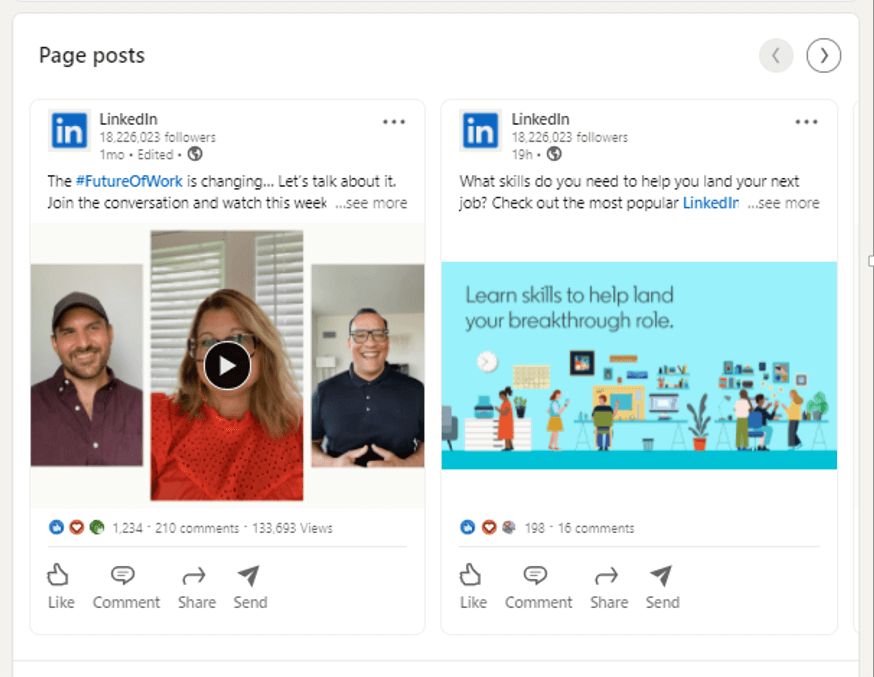
Task: Like the skills post from 19h ago
Action: tap(473, 586)
